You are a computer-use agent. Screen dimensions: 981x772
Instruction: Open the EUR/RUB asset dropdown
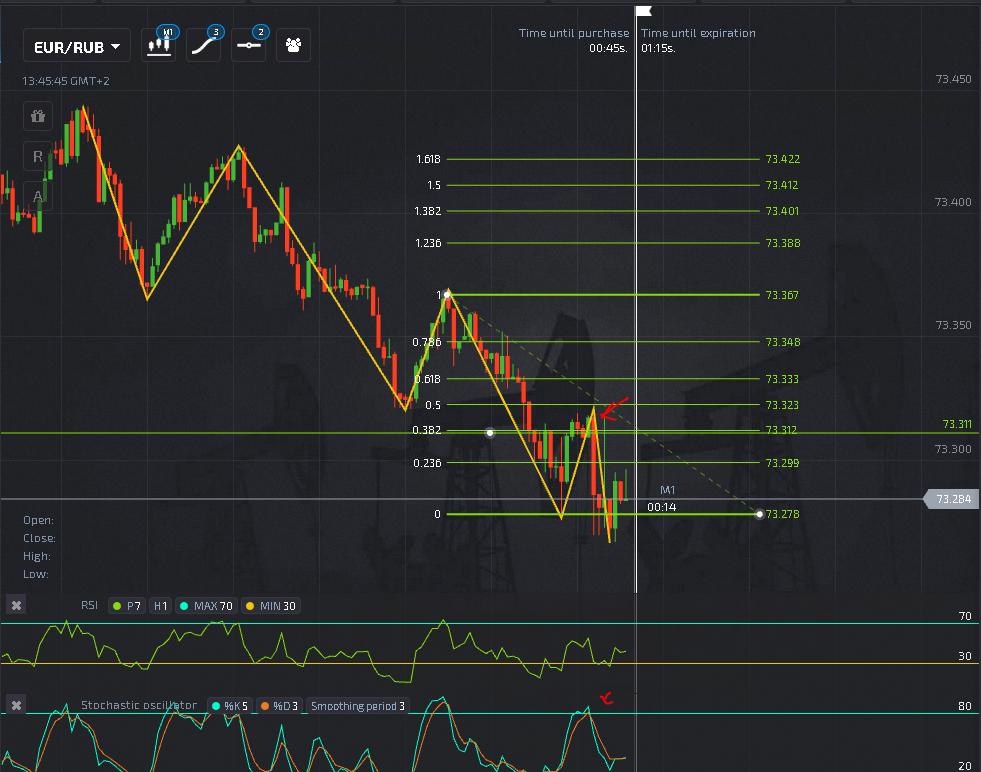click(77, 47)
